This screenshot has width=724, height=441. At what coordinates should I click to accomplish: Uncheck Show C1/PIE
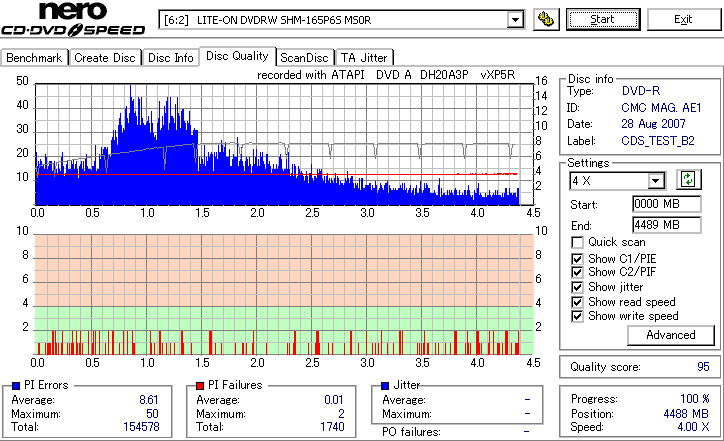577,259
